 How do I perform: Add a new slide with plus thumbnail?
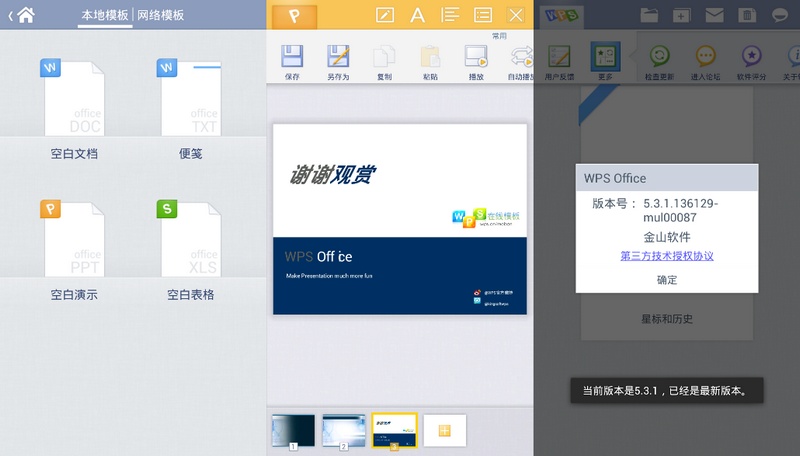444,431
